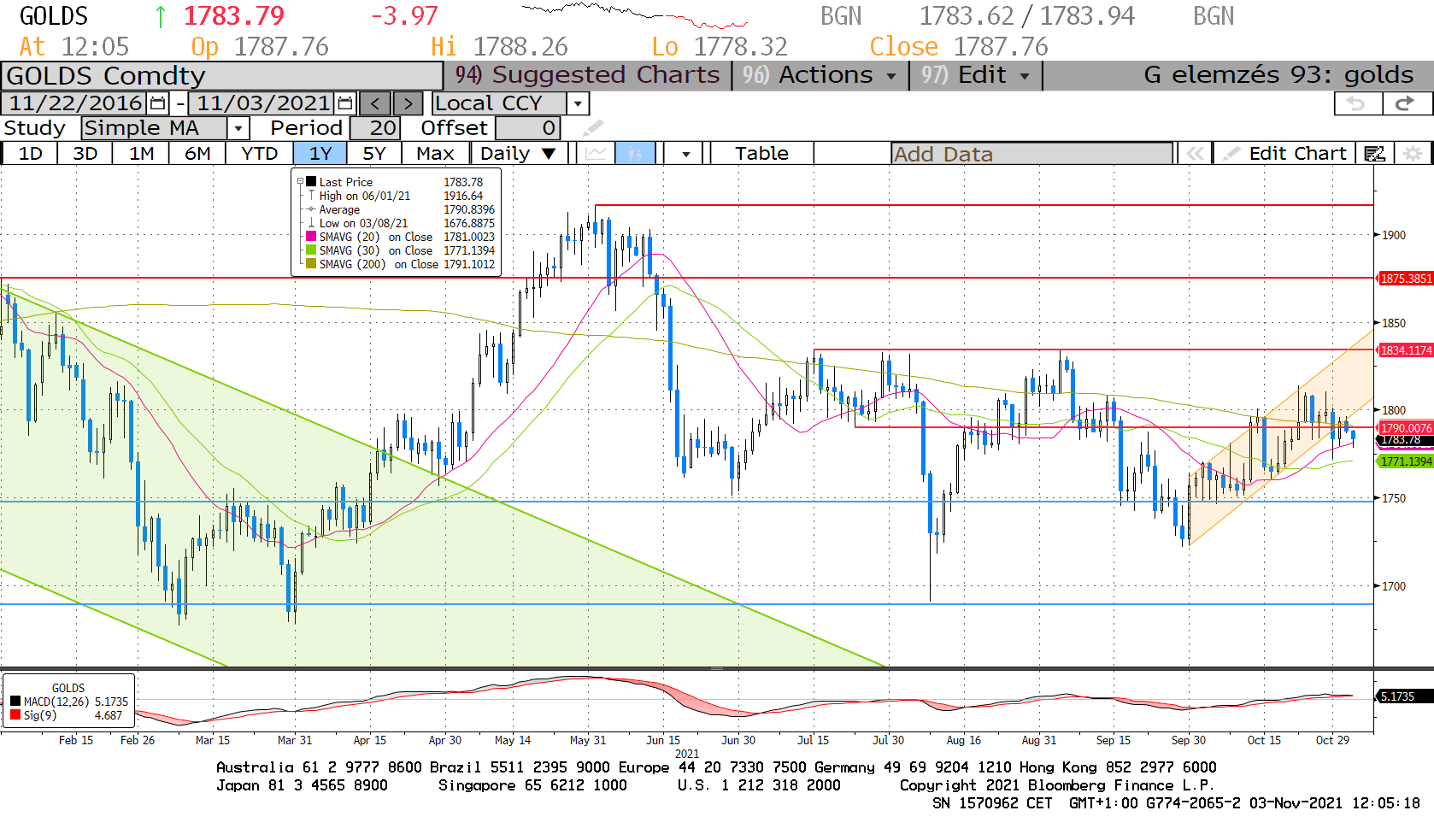Collapse the legend using the minus box
The width and height of the screenshot is (1434, 840).
pyautogui.click(x=300, y=182)
